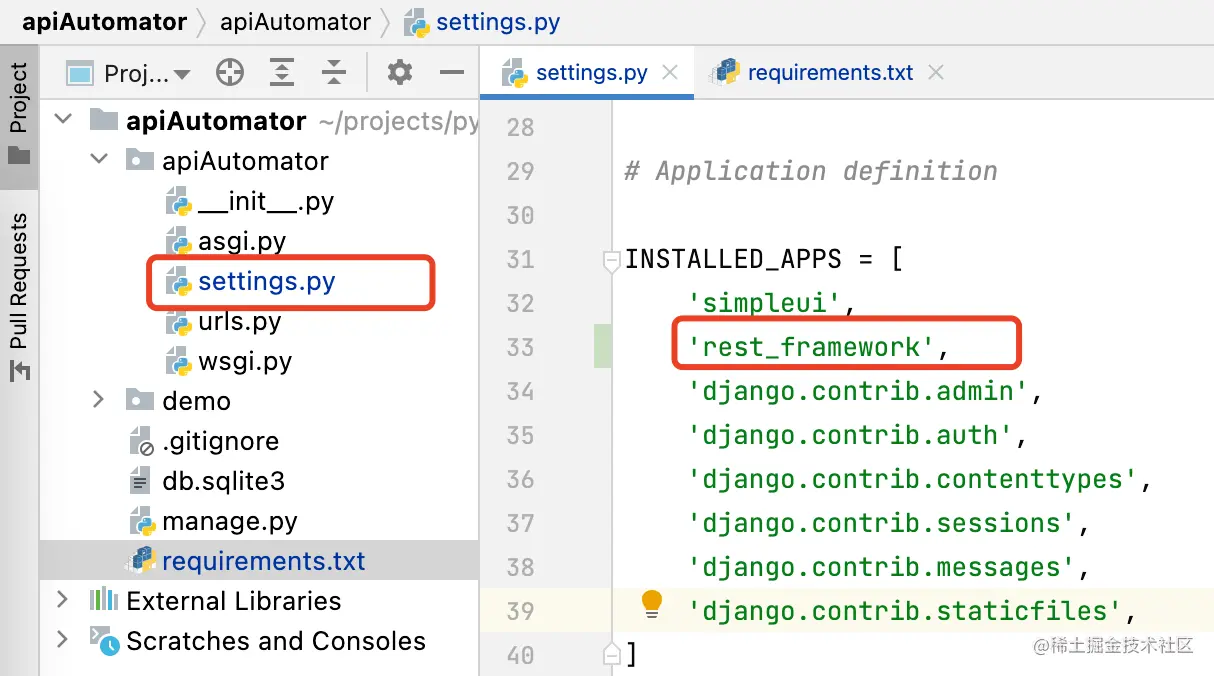Switch to the requirements.txt editor tab
1214x676 pixels.
coord(829,73)
